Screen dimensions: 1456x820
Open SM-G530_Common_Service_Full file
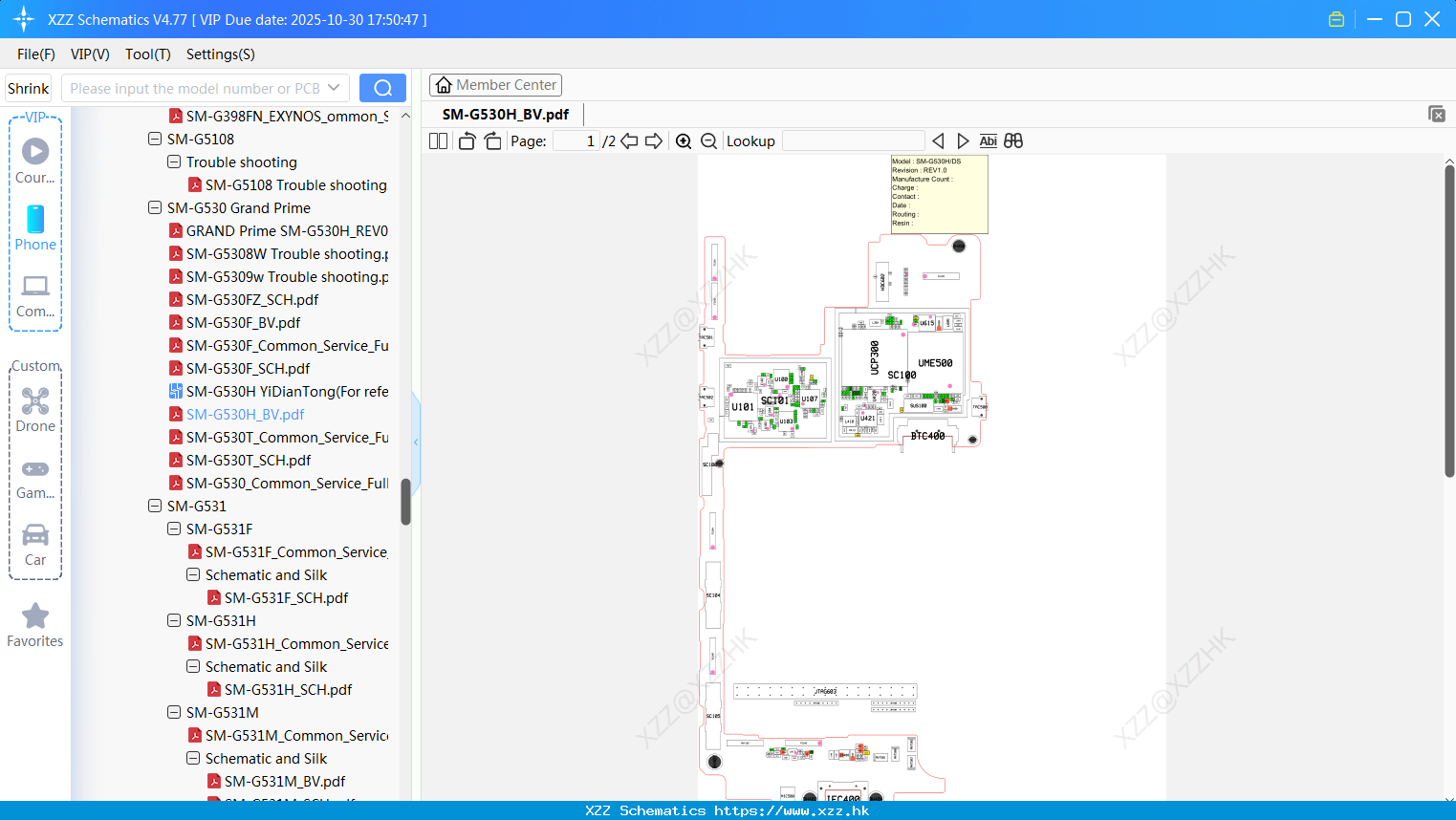(287, 483)
